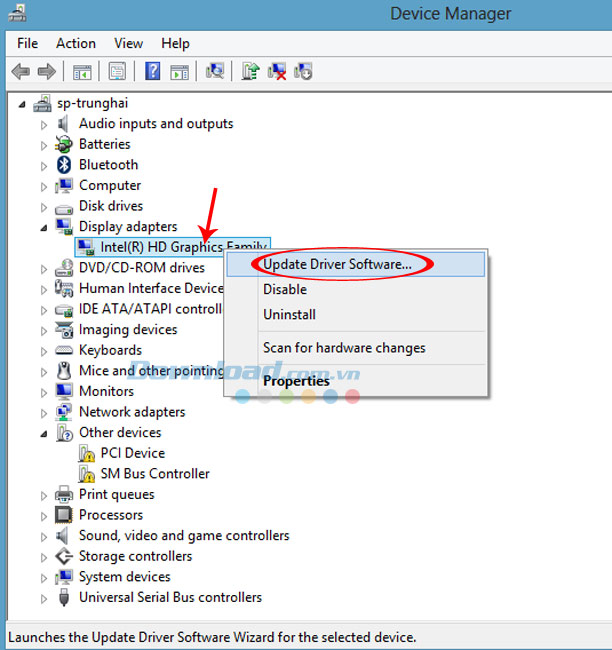This screenshot has height=650, width=612.
Task: Select the IDE ATA/ATAPI controllers row
Action: click(151, 309)
